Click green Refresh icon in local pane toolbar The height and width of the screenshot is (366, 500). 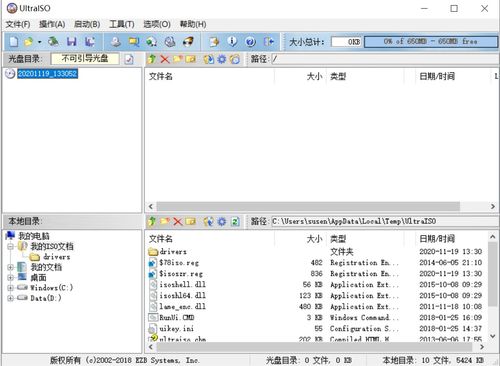point(235,221)
